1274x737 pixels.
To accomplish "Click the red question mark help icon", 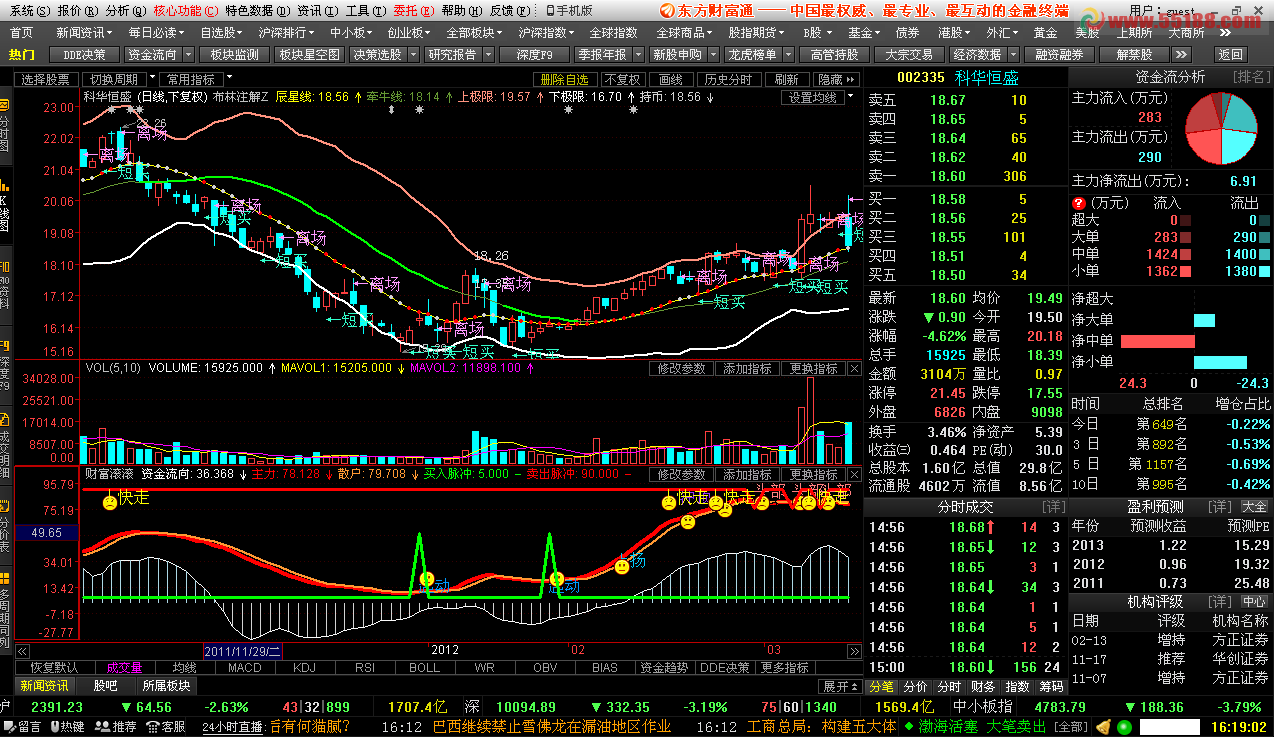I will click(x=1078, y=203).
